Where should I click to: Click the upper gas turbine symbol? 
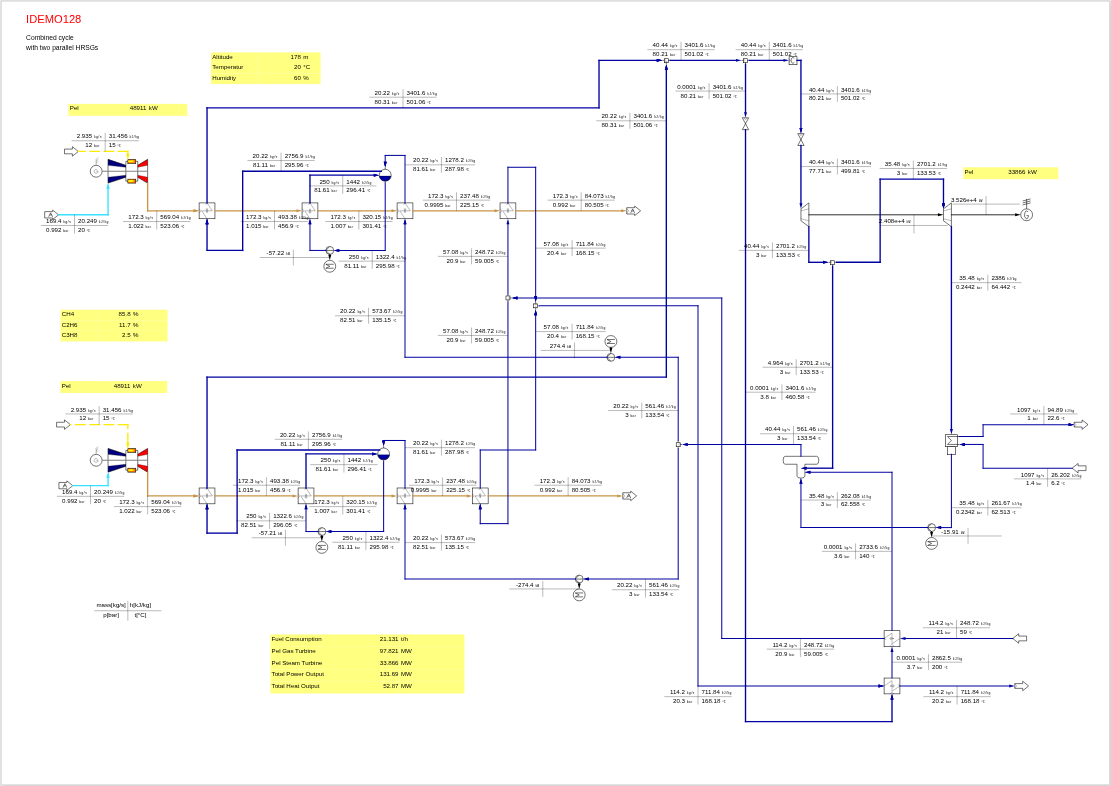click(129, 171)
